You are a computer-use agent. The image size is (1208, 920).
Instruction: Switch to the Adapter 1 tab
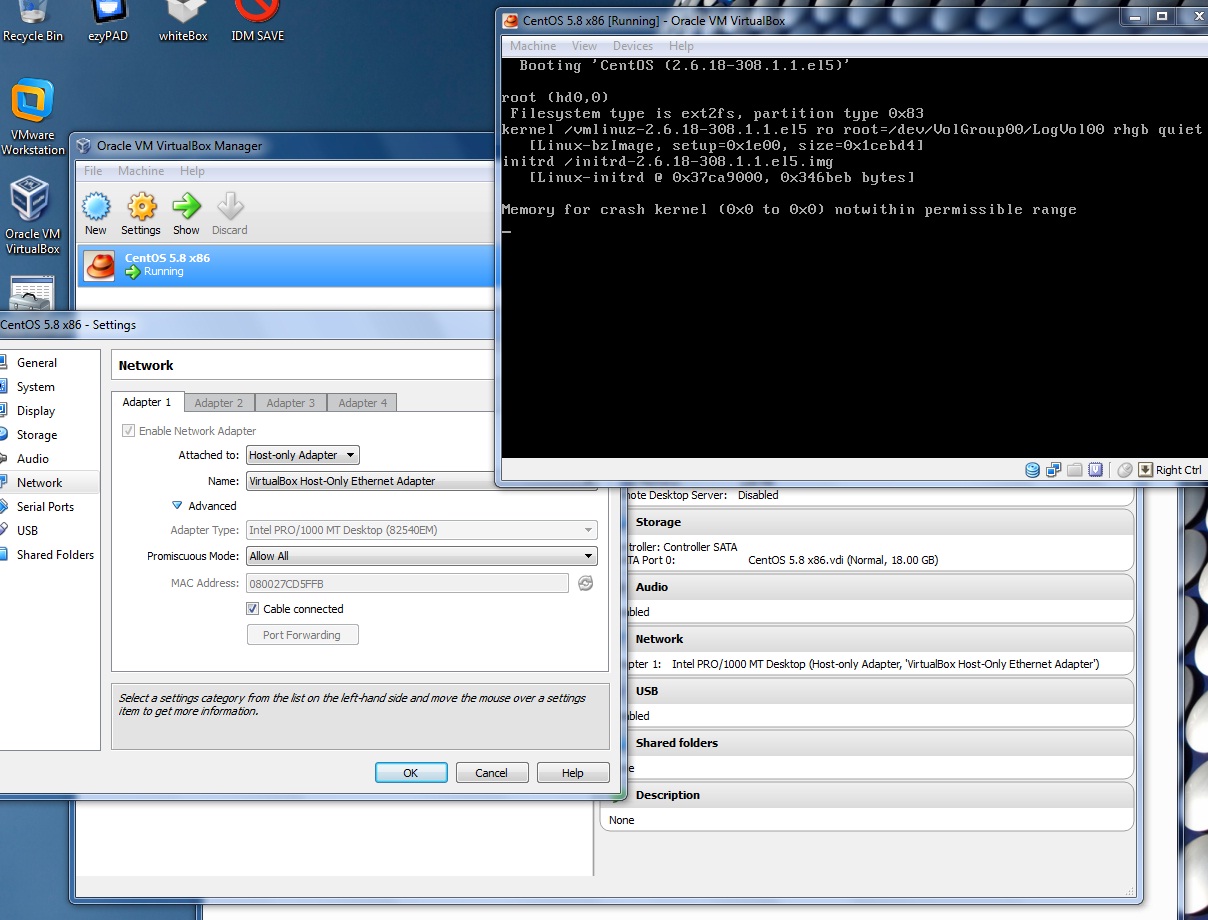pyautogui.click(x=147, y=402)
